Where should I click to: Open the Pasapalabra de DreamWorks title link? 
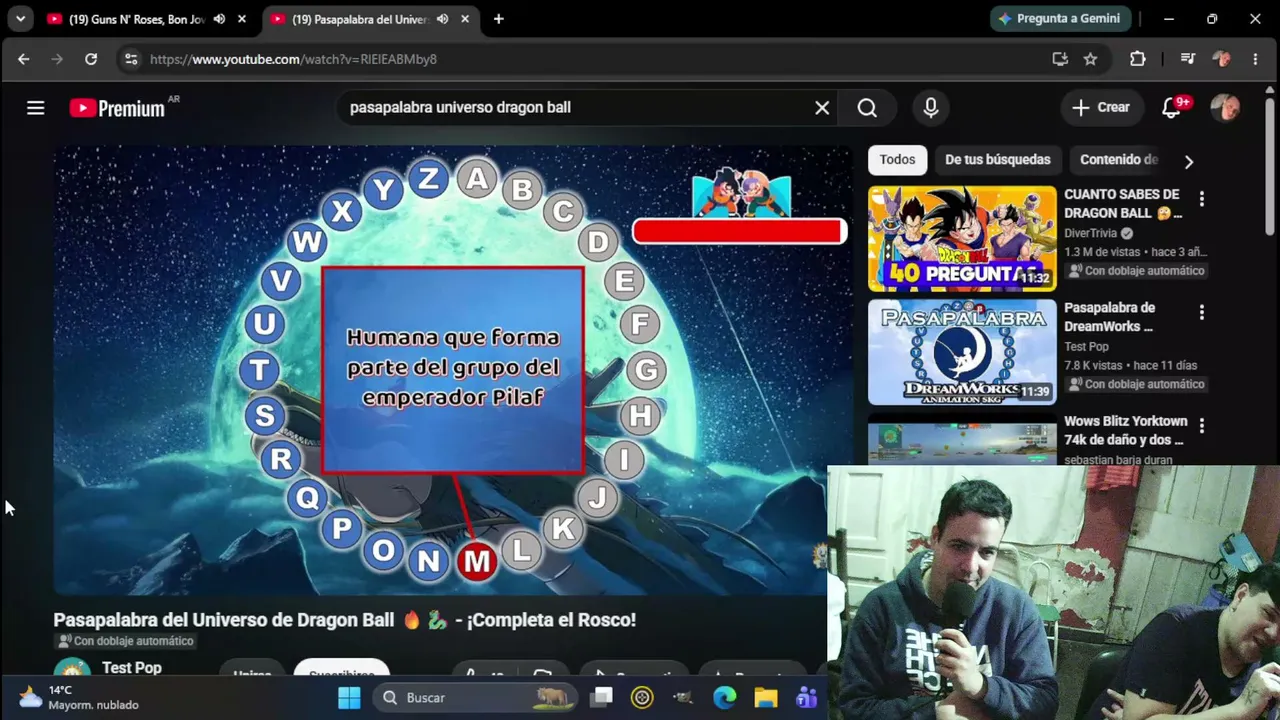coord(1110,317)
